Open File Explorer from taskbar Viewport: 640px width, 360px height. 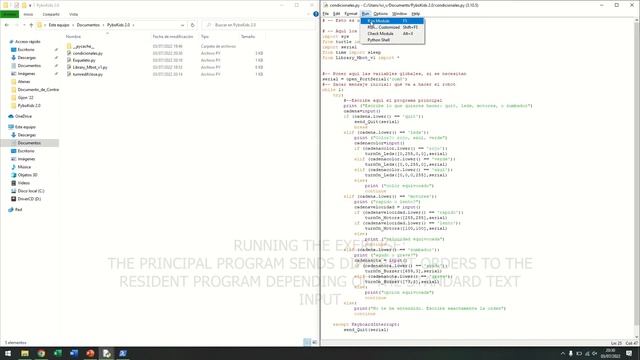click(x=24, y=353)
